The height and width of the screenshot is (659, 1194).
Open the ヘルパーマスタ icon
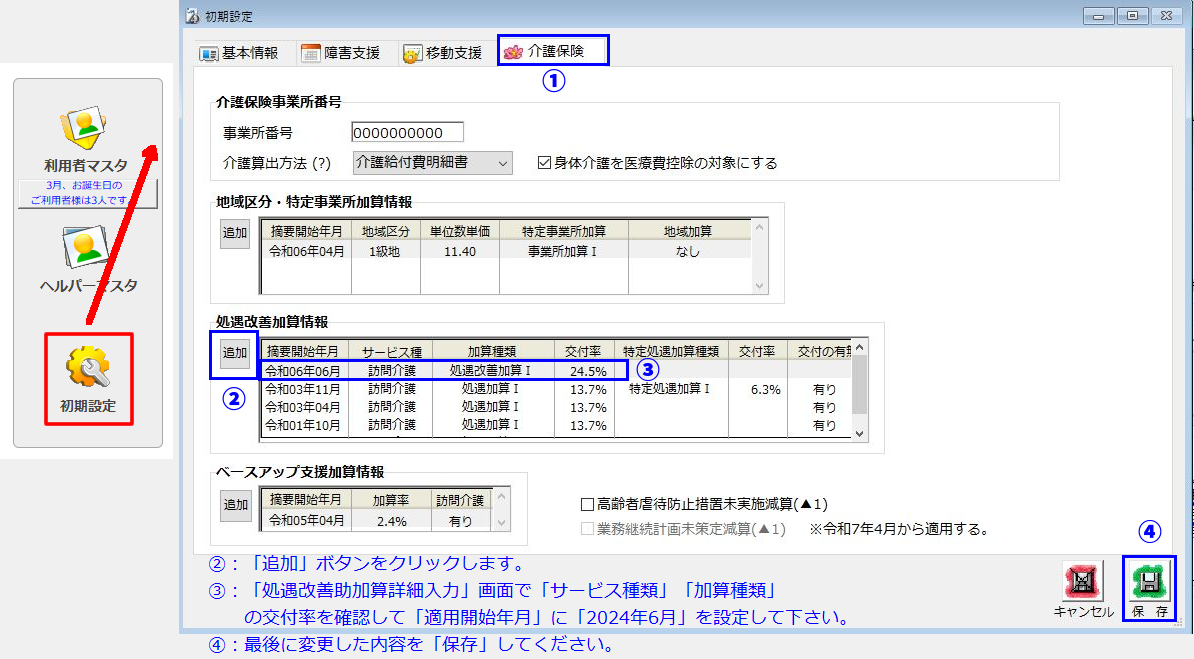point(86,248)
